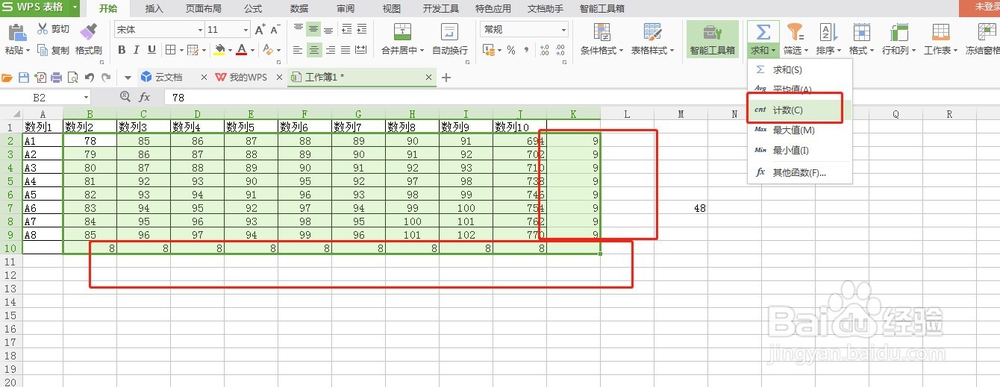
Task: Open number format 常规 dropdown
Action: pyautogui.click(x=564, y=30)
